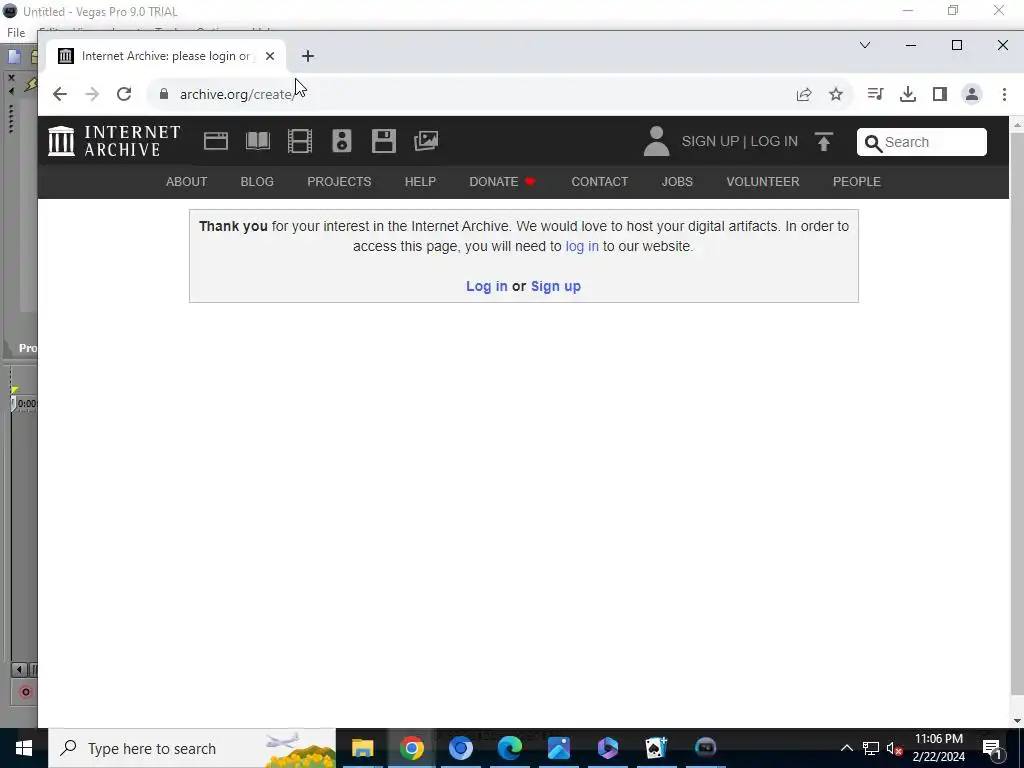The width and height of the screenshot is (1024, 768).
Task: Click Chrome forward arrow
Action: pos(92,94)
